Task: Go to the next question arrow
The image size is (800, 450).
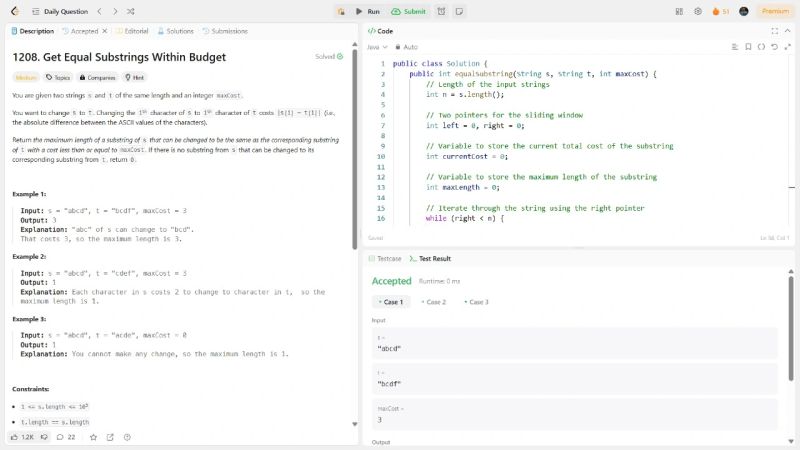Action: click(113, 11)
